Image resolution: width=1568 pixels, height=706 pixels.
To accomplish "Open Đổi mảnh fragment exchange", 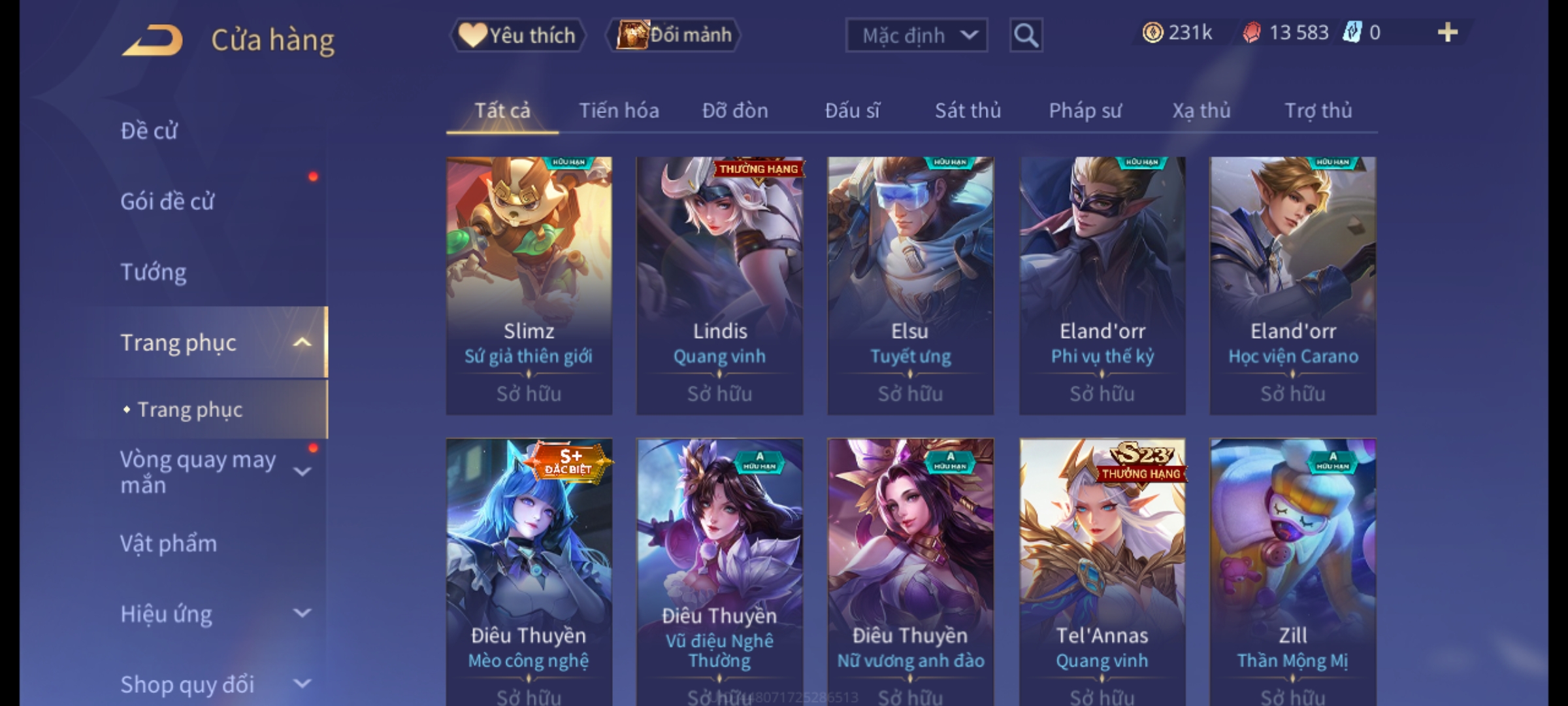I will point(674,35).
